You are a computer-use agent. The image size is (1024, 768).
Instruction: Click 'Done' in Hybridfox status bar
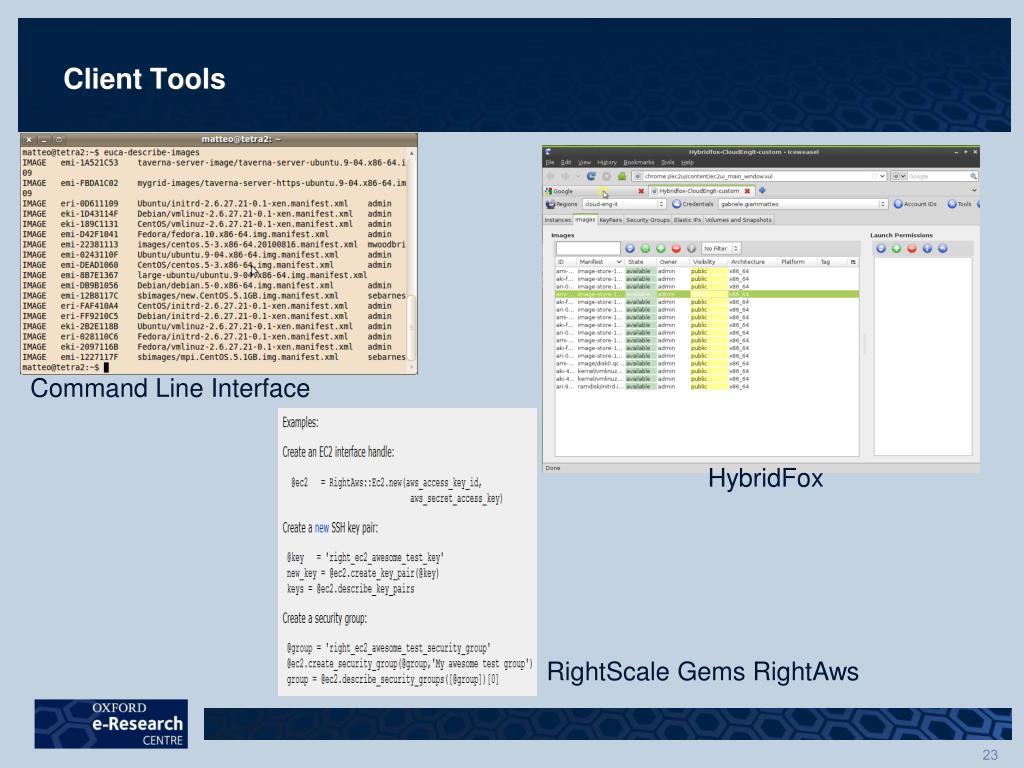553,468
